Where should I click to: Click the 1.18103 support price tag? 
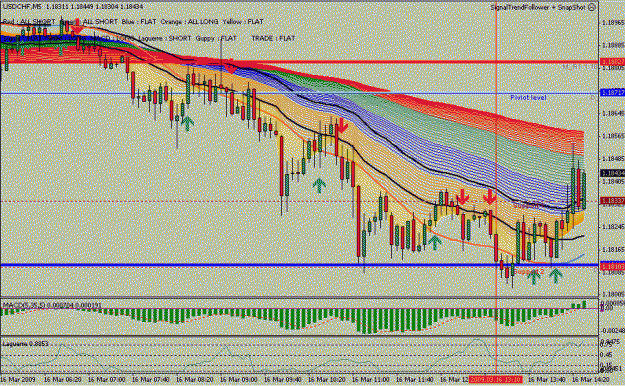[612, 266]
